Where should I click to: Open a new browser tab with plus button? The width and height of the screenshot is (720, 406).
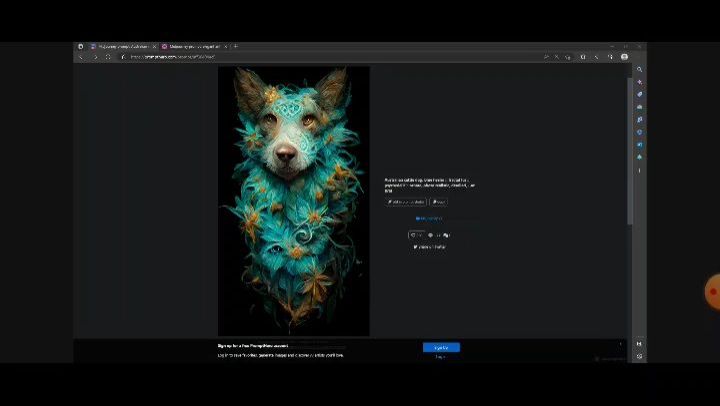point(235,46)
